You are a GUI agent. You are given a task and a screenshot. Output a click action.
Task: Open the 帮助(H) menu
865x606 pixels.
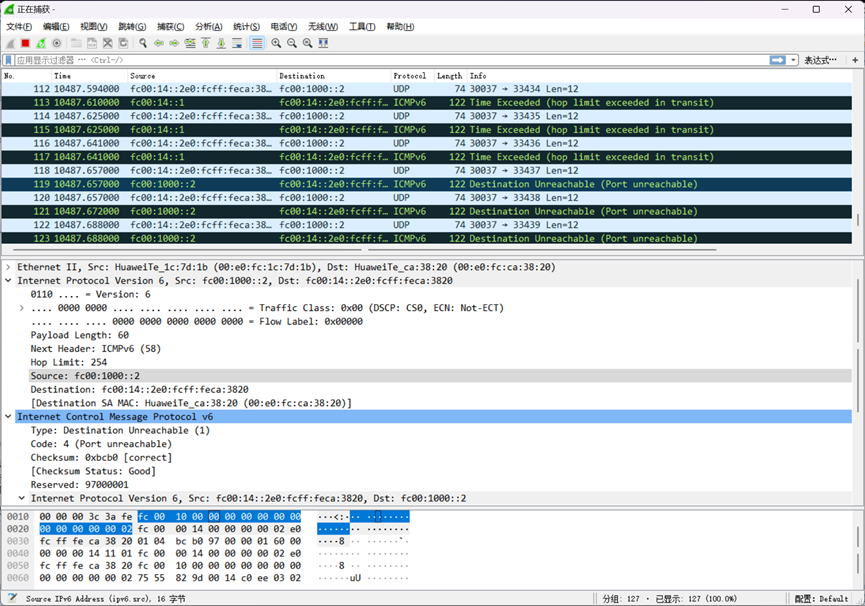click(x=401, y=26)
